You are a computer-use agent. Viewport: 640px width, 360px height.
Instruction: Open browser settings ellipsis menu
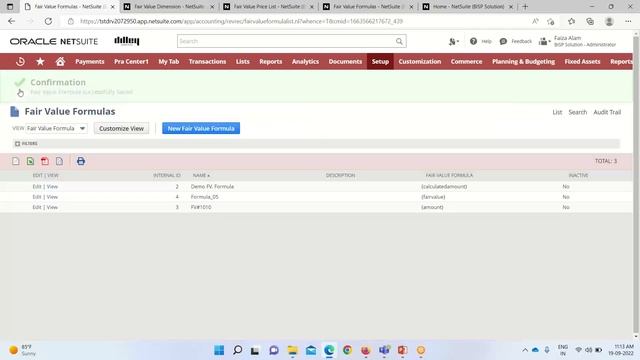point(628,21)
